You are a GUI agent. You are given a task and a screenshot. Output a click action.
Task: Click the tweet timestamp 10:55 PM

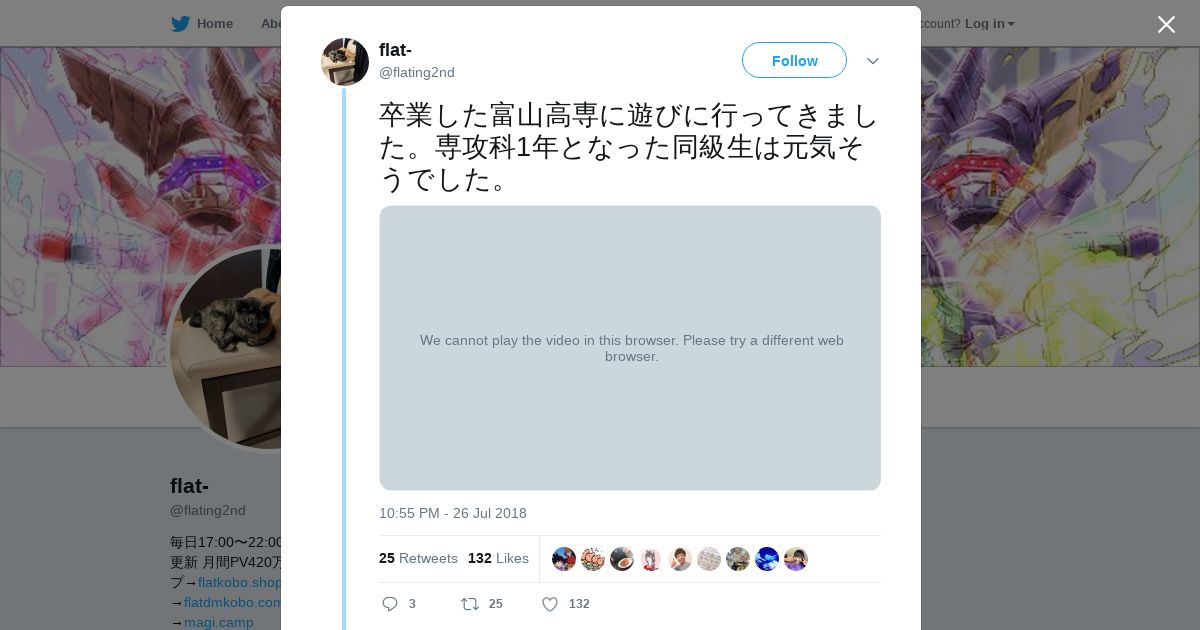[452, 513]
